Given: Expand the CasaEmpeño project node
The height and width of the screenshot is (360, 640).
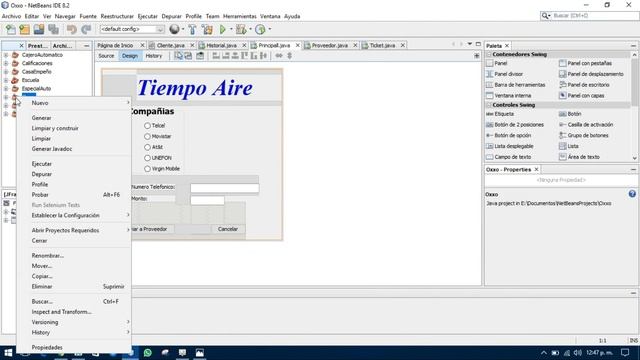Looking at the screenshot, I should (x=6, y=71).
